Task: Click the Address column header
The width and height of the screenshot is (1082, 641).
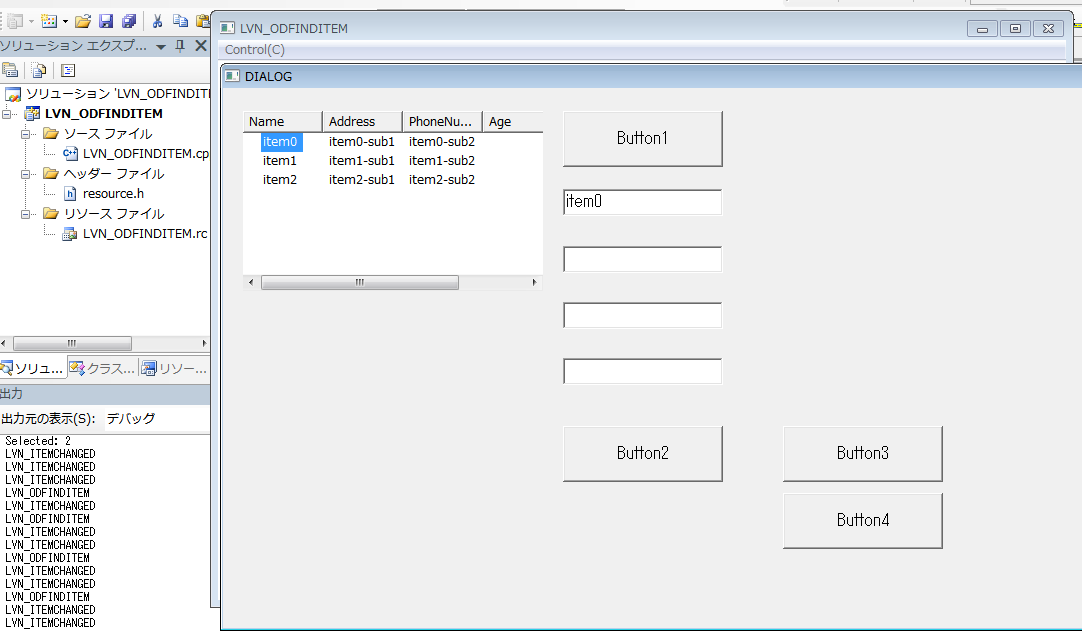Action: tap(362, 121)
